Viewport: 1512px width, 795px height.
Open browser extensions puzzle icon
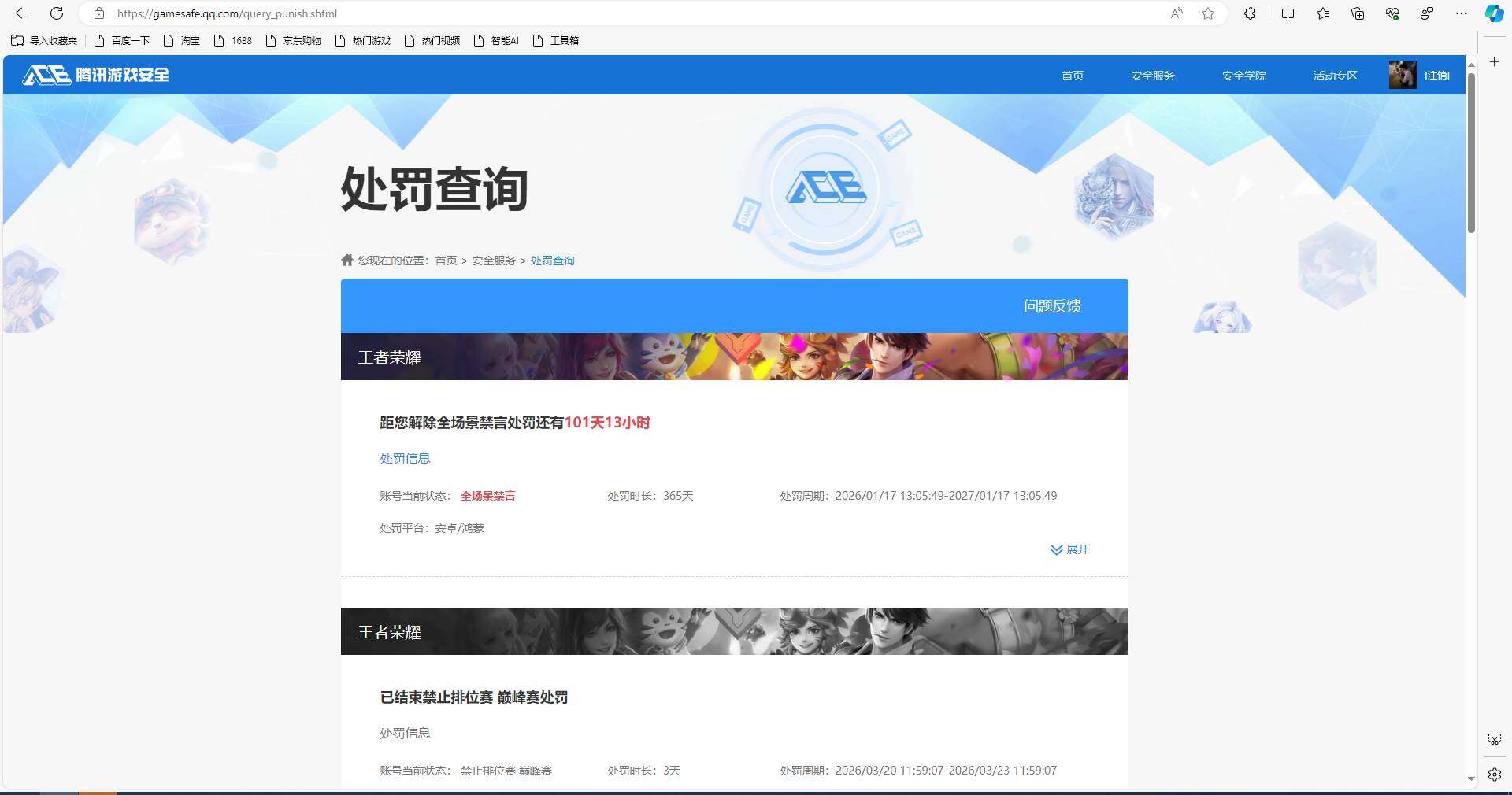pos(1250,13)
